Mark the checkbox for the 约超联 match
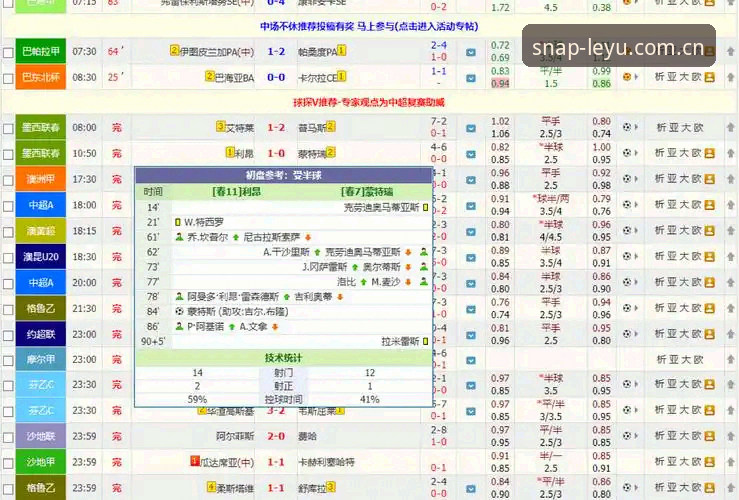The image size is (739, 500). [x=8, y=336]
